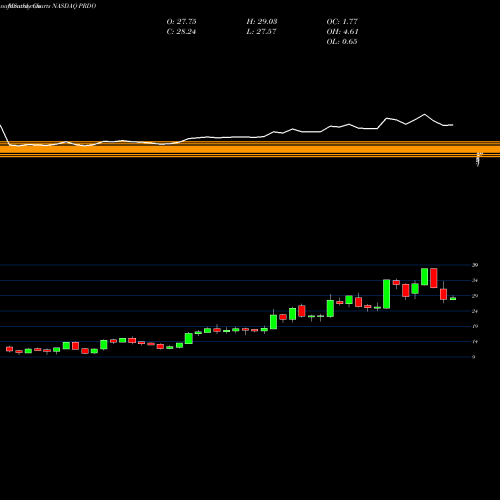Click the OC: 1.77 reading
The height and width of the screenshot is (500, 500).
(342, 22)
